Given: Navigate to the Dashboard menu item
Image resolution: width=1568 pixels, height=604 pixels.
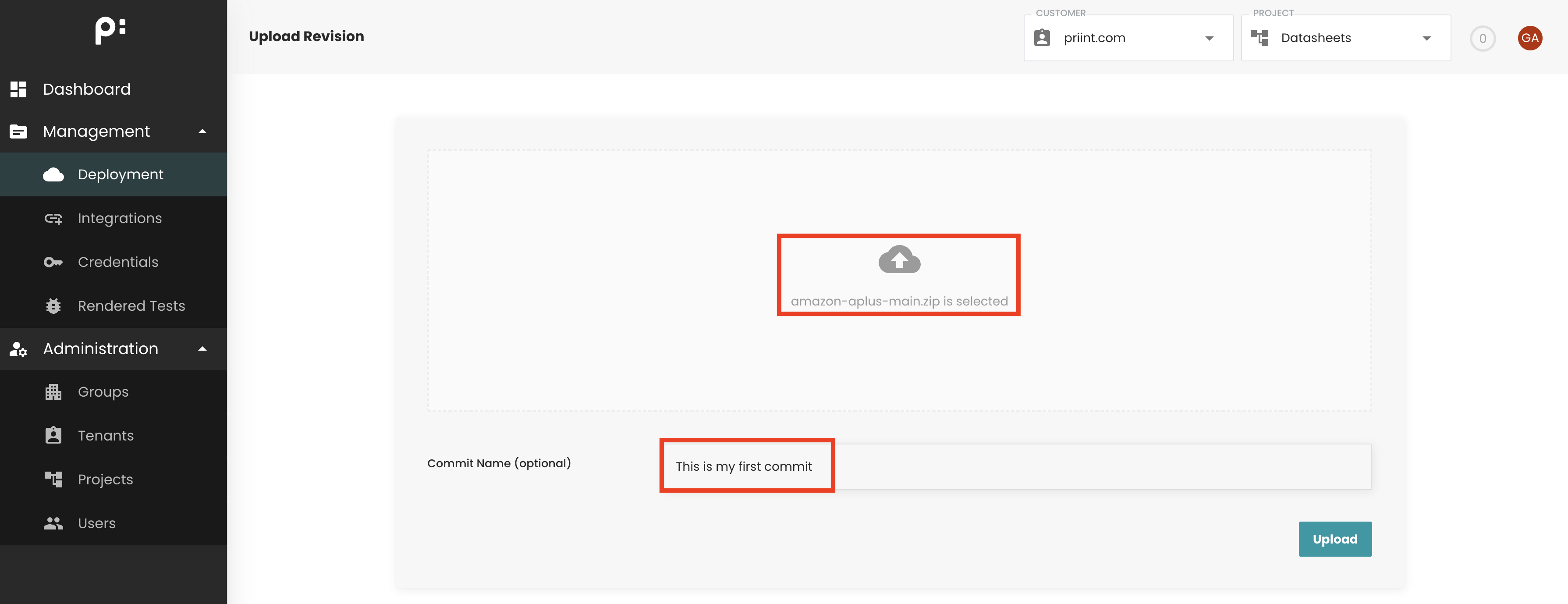Looking at the screenshot, I should 86,89.
